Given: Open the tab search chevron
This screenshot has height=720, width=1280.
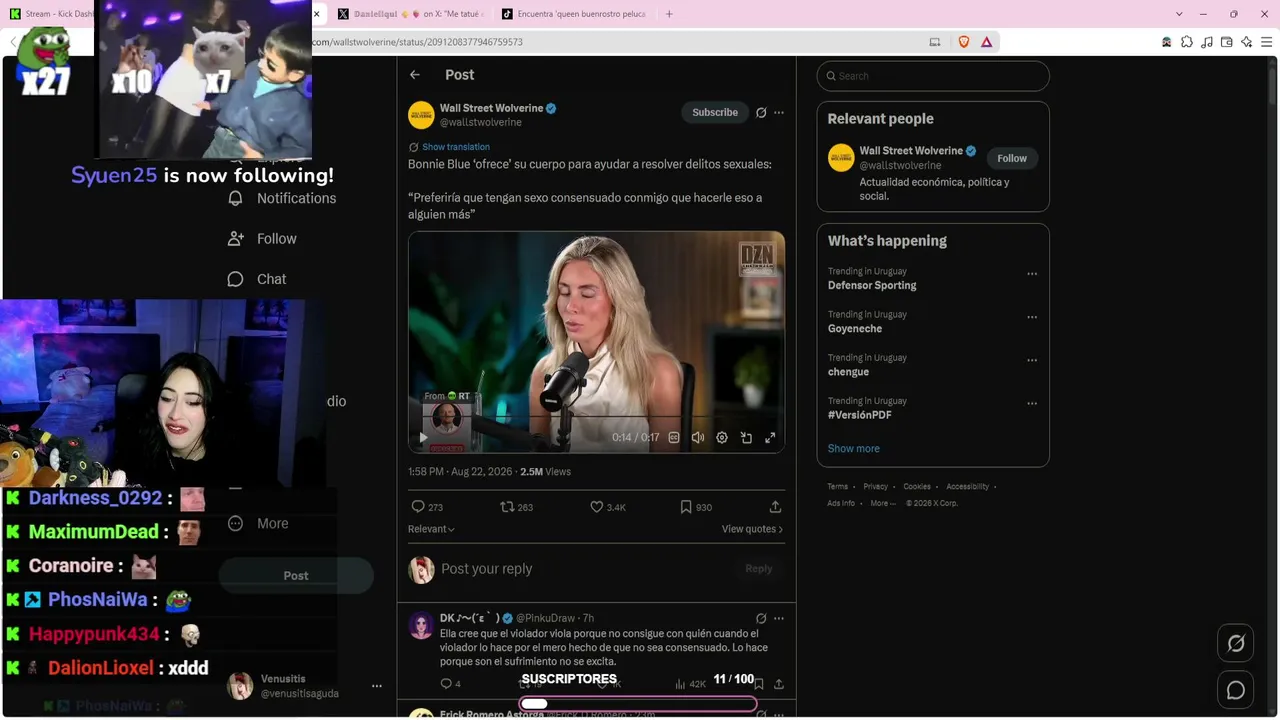Looking at the screenshot, I should (1180, 14).
